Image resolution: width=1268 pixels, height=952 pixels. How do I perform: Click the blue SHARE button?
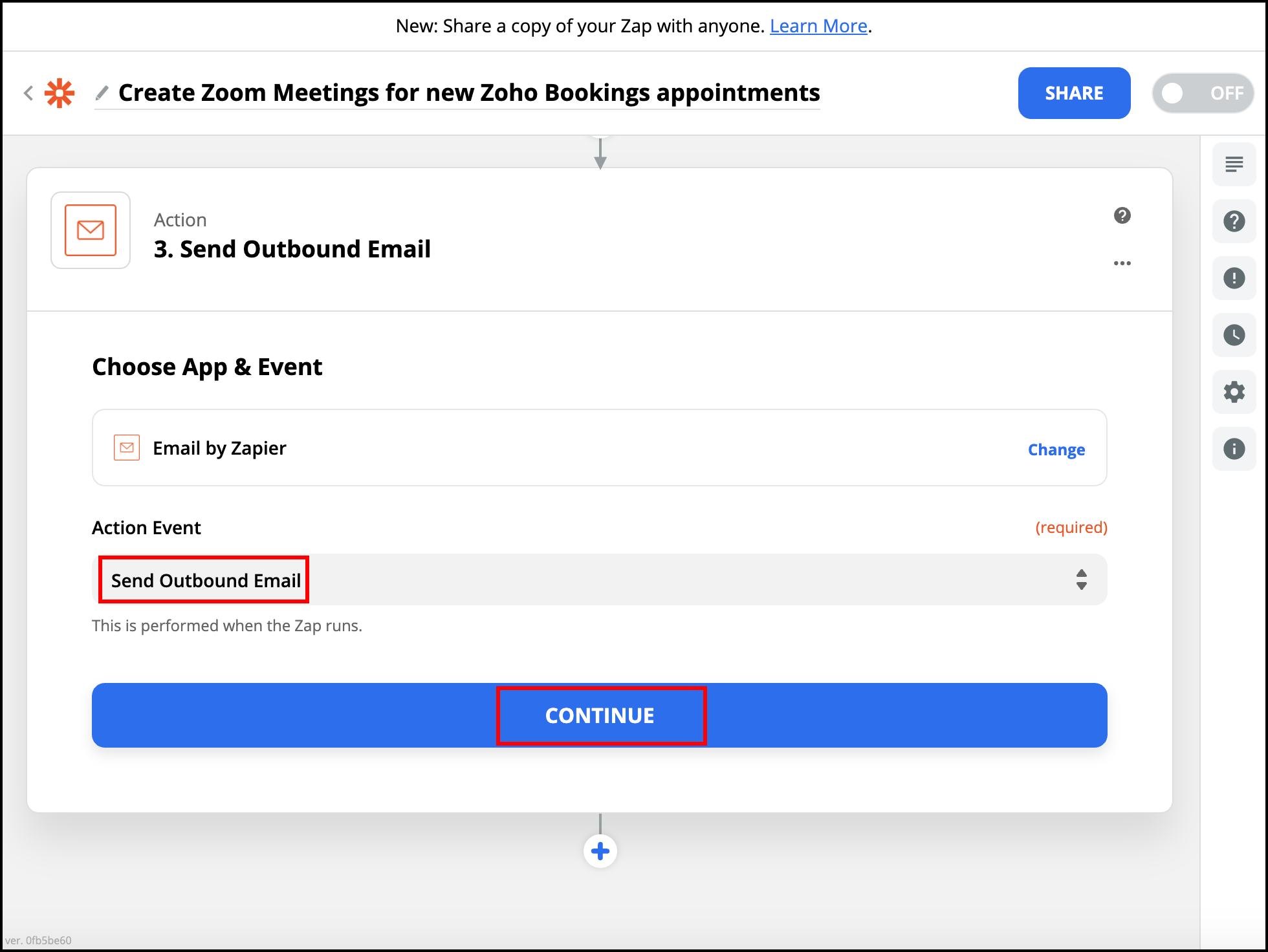(x=1074, y=93)
